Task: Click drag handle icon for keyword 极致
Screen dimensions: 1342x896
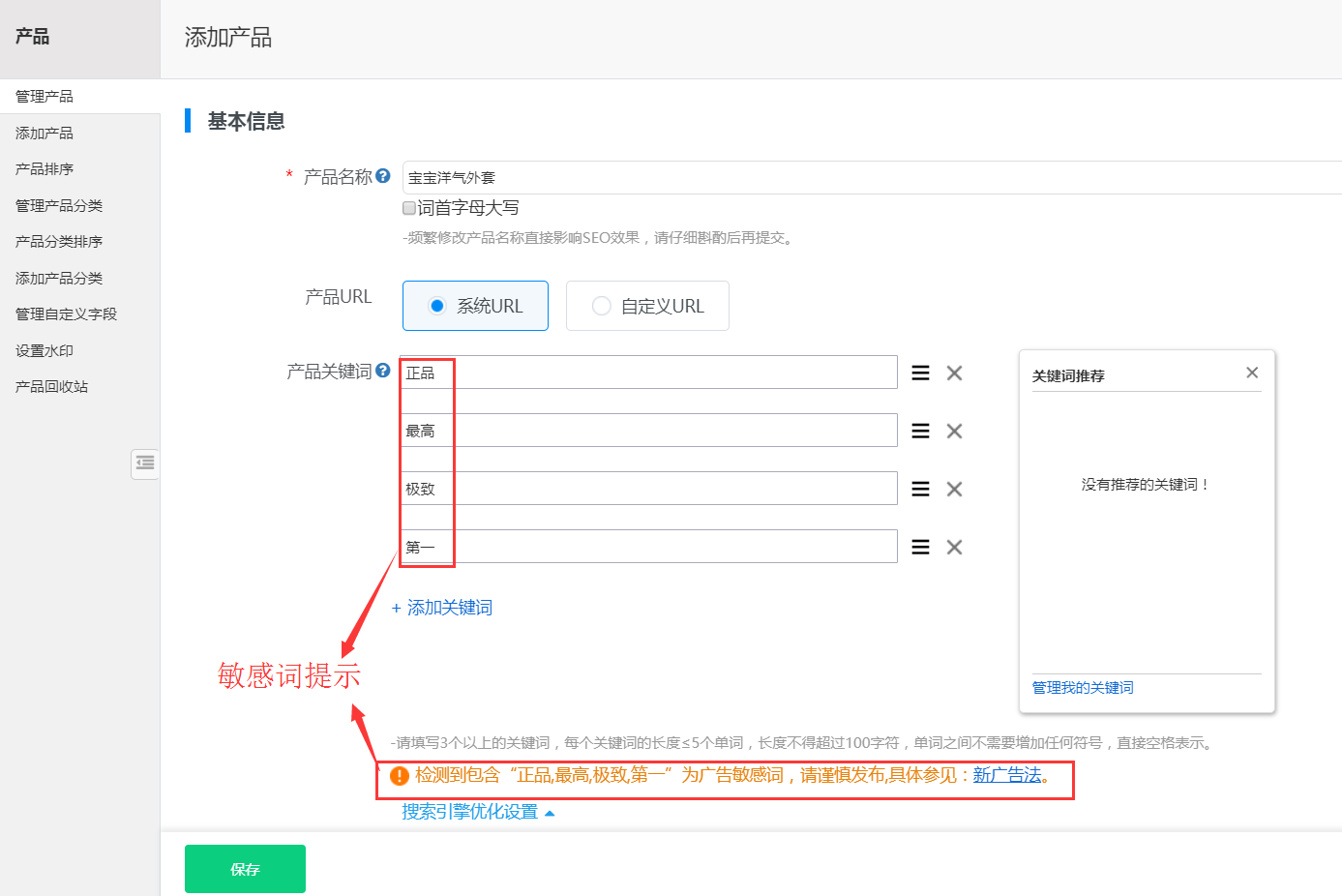Action: 920,490
